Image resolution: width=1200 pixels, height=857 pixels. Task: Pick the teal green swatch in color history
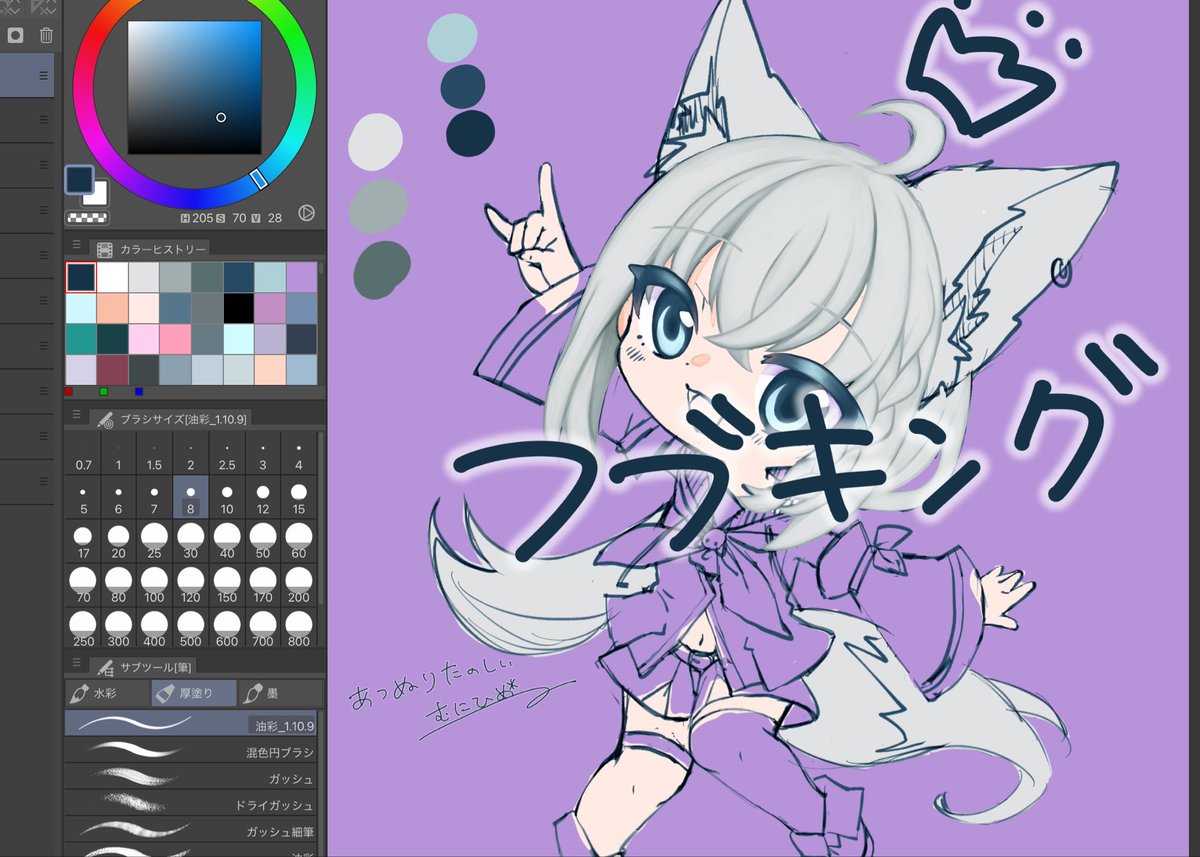[81, 339]
